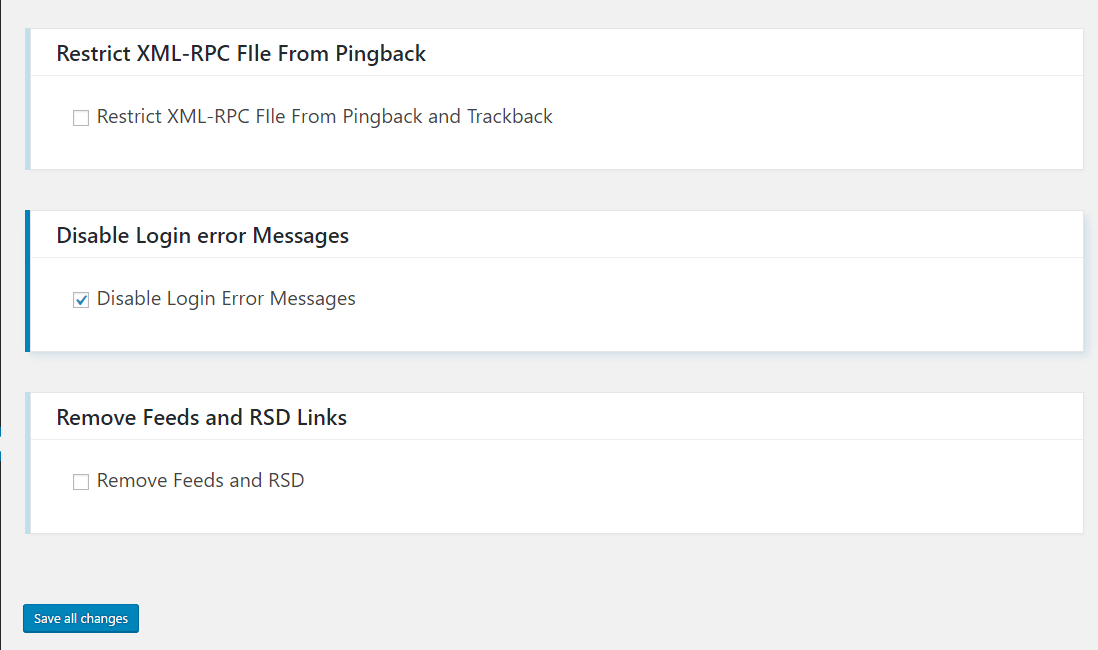The height and width of the screenshot is (650, 1098).
Task: Uncheck the Disable Login Error Messages checkbox
Action: coord(81,300)
